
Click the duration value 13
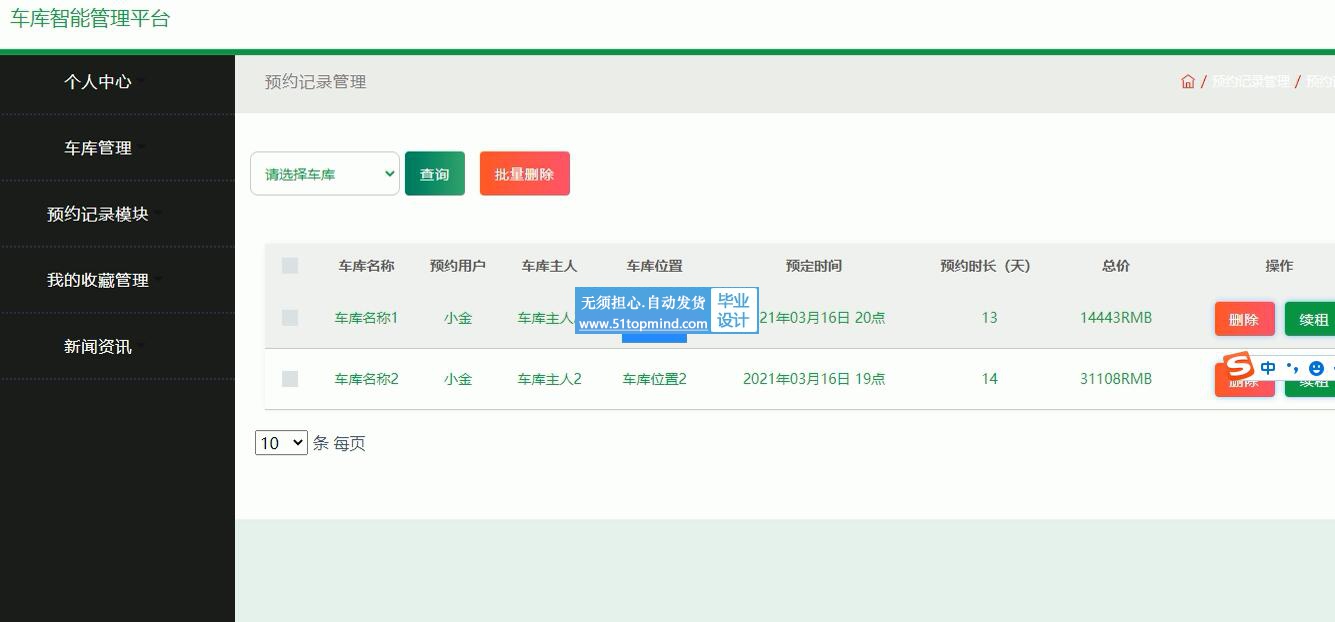pos(989,318)
